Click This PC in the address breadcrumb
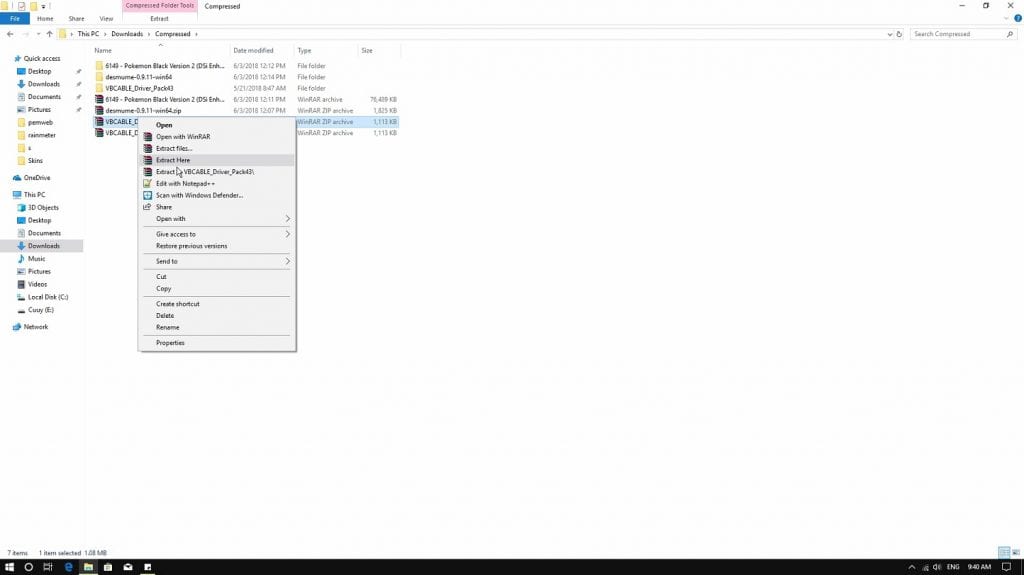This screenshot has width=1024, height=575. point(88,34)
